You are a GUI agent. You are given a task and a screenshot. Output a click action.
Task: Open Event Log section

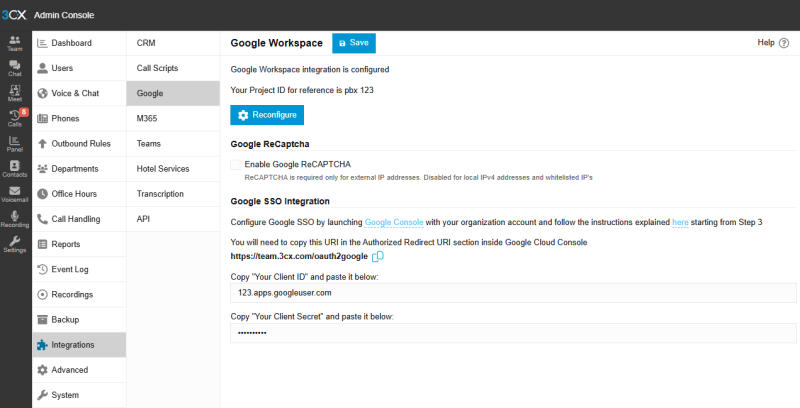coord(79,269)
